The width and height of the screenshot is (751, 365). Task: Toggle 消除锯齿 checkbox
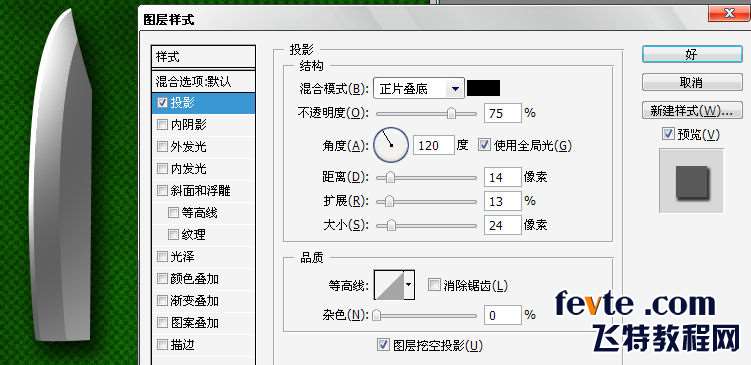(434, 285)
